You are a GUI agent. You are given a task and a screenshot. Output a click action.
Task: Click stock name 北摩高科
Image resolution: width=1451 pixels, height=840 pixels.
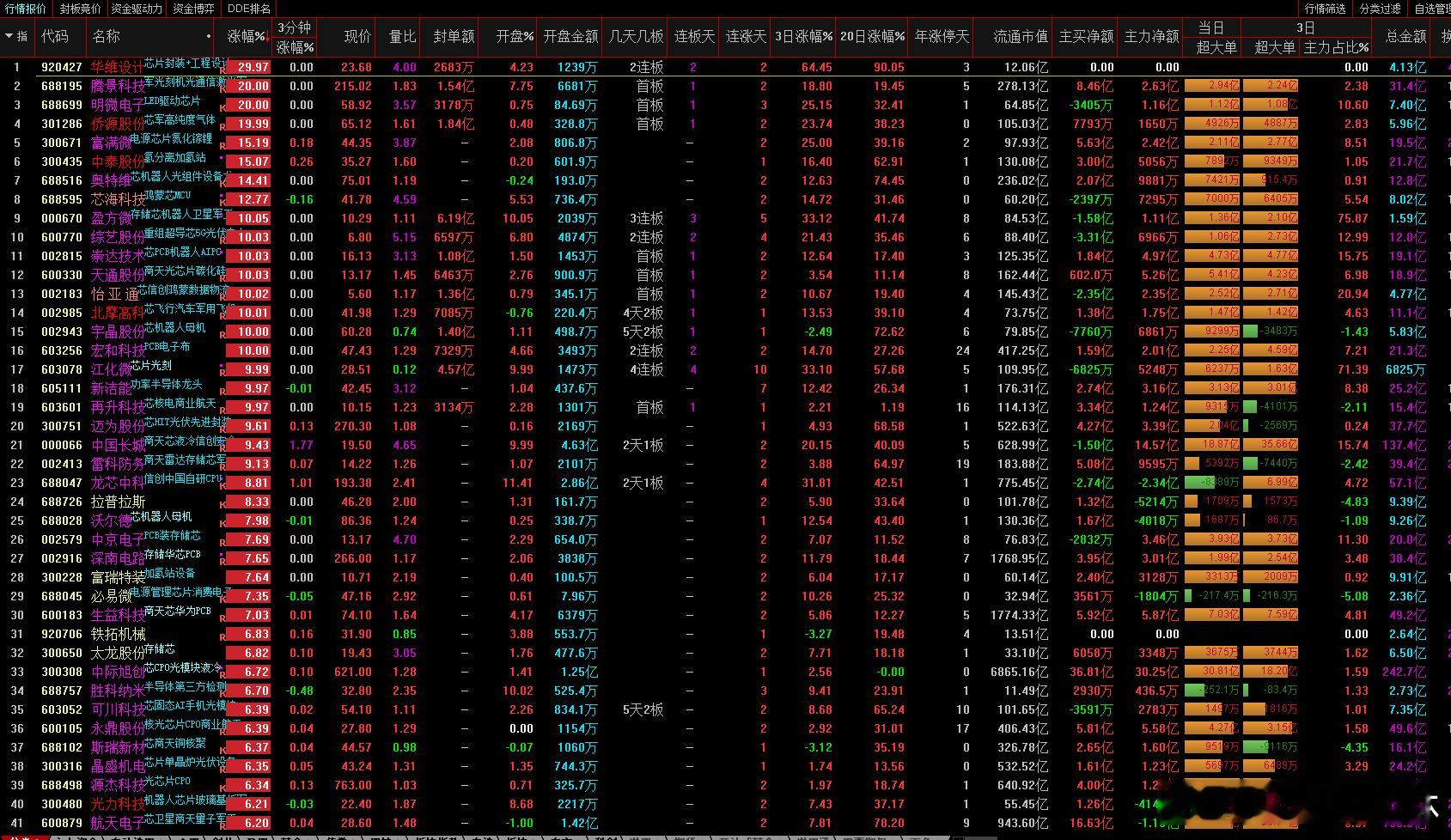tap(118, 313)
